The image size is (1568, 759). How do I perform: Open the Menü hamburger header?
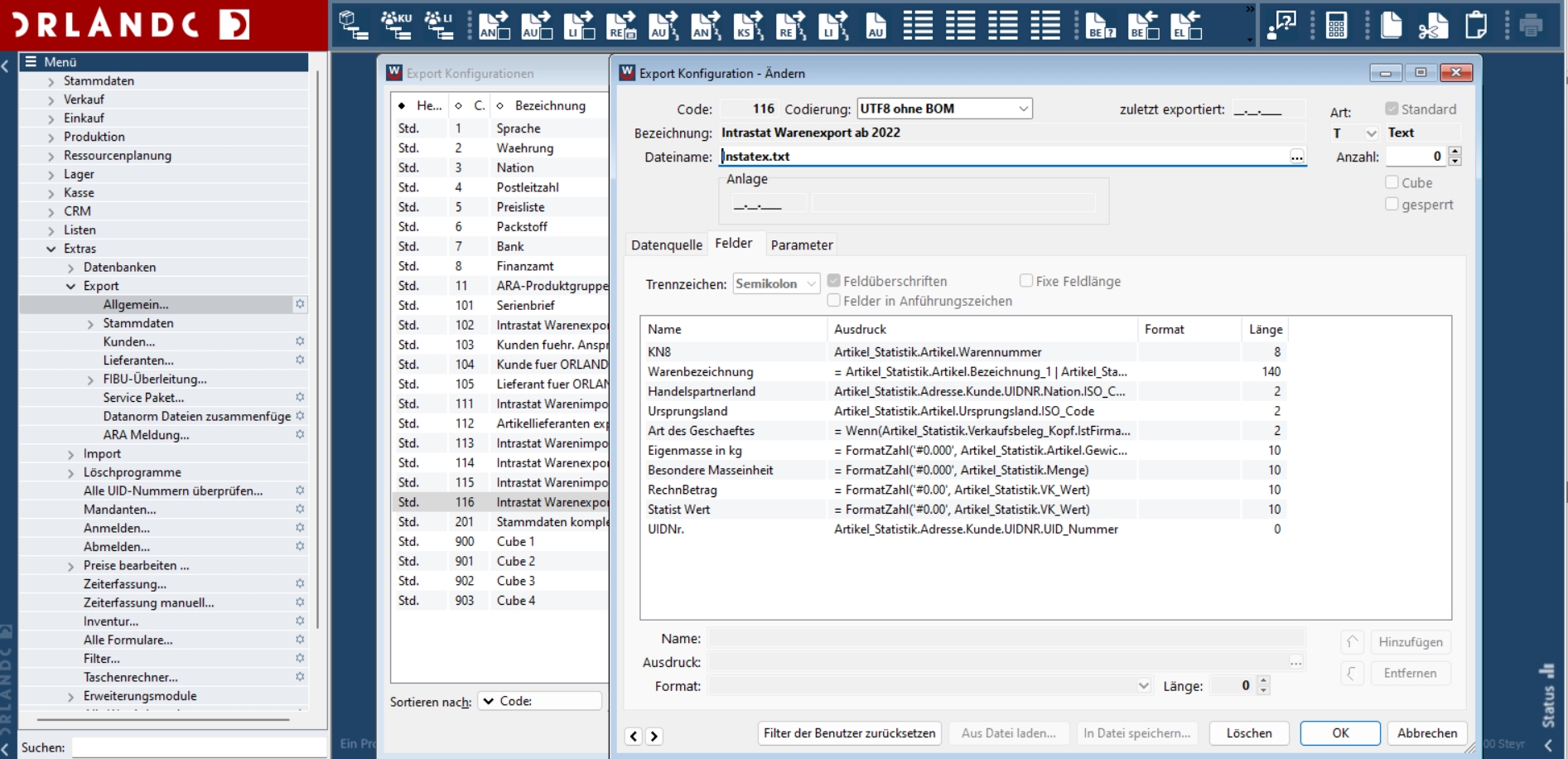click(31, 61)
